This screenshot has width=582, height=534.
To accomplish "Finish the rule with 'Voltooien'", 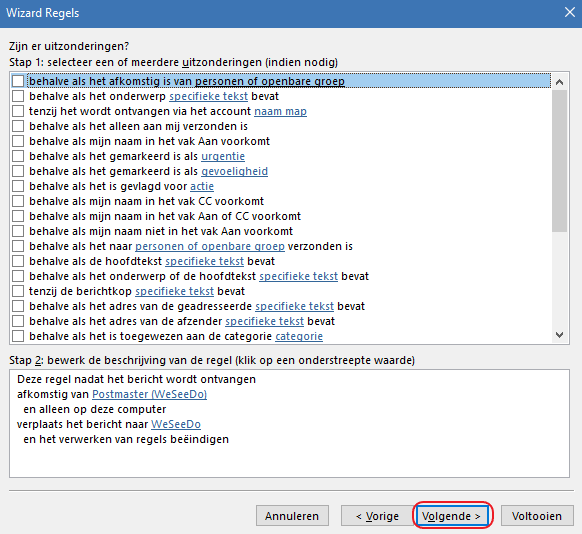I will click(537, 515).
